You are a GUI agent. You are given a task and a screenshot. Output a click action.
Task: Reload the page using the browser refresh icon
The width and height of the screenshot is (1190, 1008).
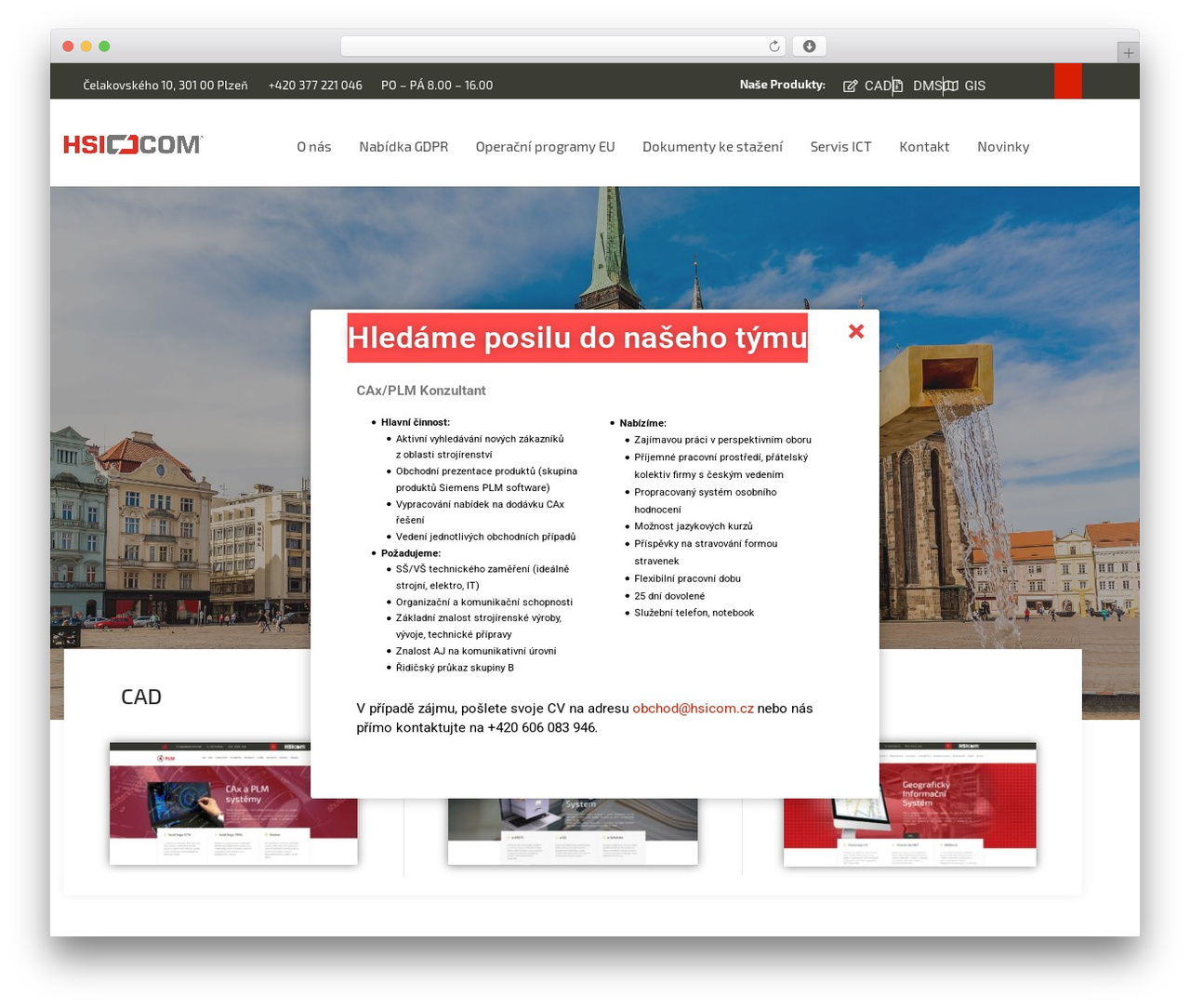(x=774, y=46)
